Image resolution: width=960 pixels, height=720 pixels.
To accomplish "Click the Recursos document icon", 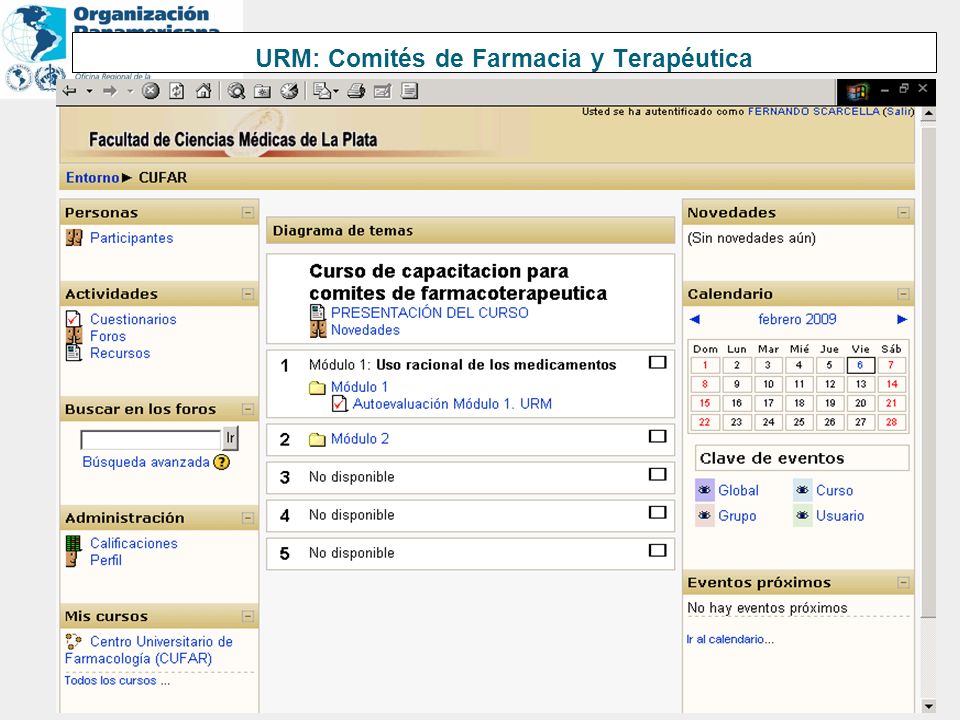I will click(x=73, y=353).
